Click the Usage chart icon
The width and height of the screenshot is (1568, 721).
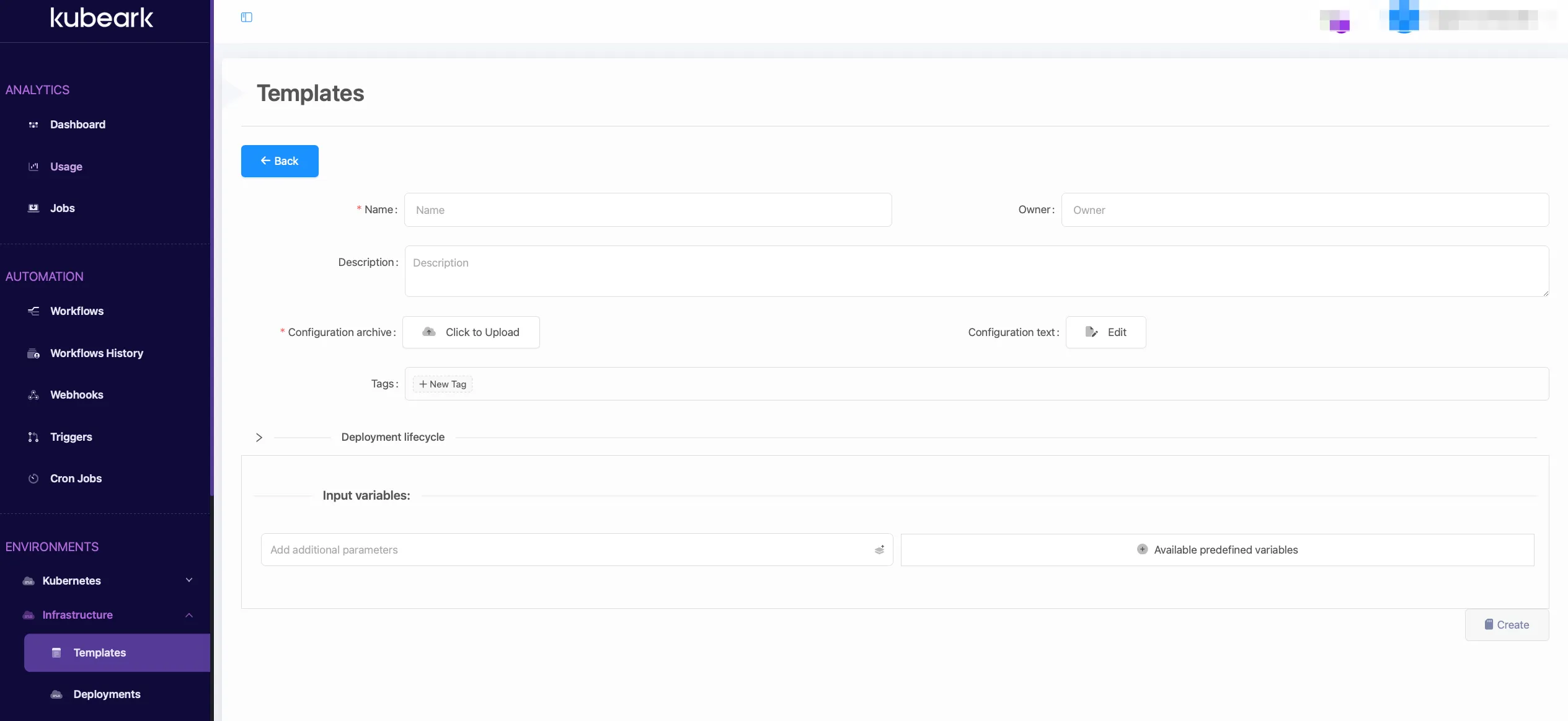(x=33, y=166)
